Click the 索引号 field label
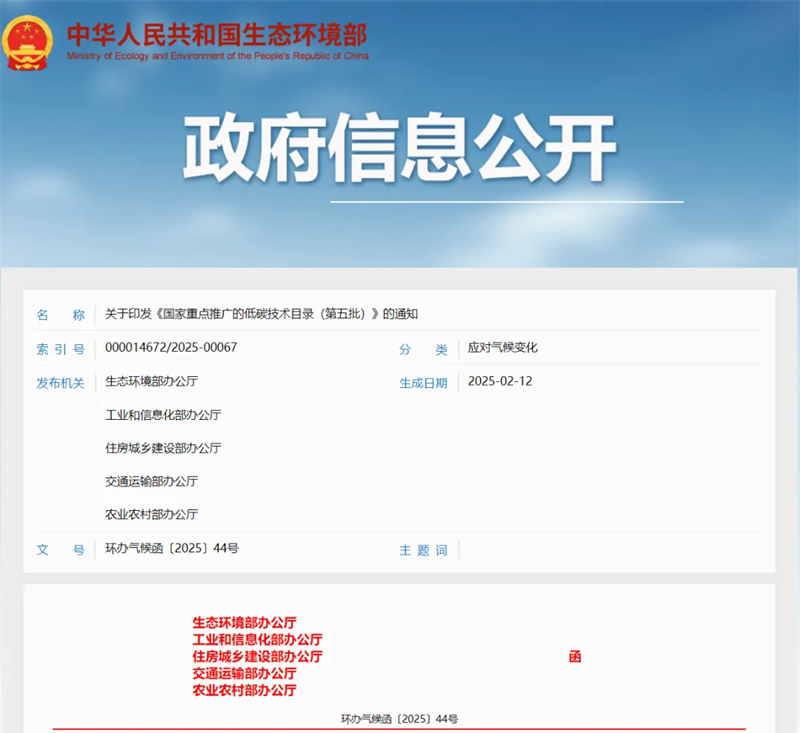 tap(60, 349)
